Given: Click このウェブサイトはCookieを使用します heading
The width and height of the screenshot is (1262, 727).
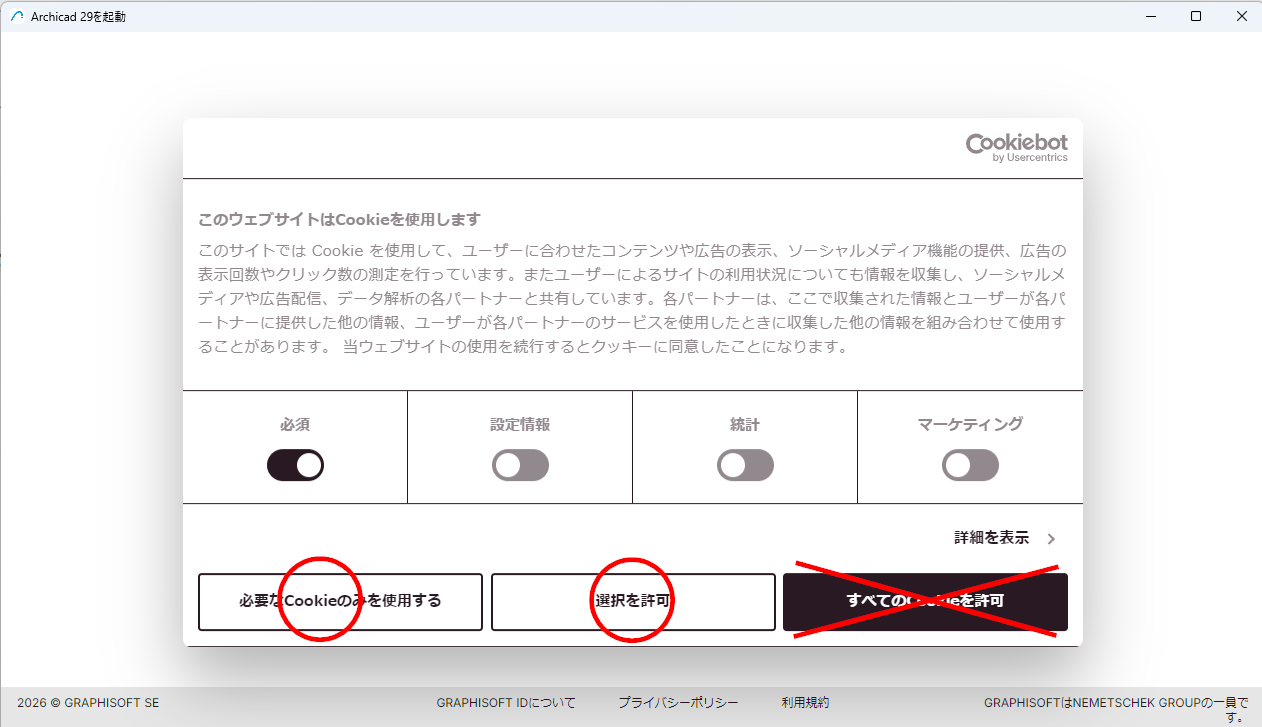Looking at the screenshot, I should click(339, 219).
